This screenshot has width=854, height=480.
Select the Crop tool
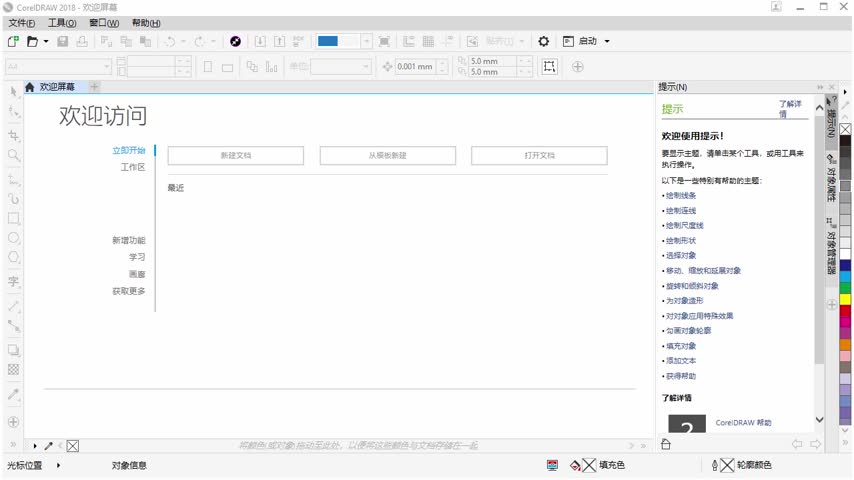pos(14,136)
